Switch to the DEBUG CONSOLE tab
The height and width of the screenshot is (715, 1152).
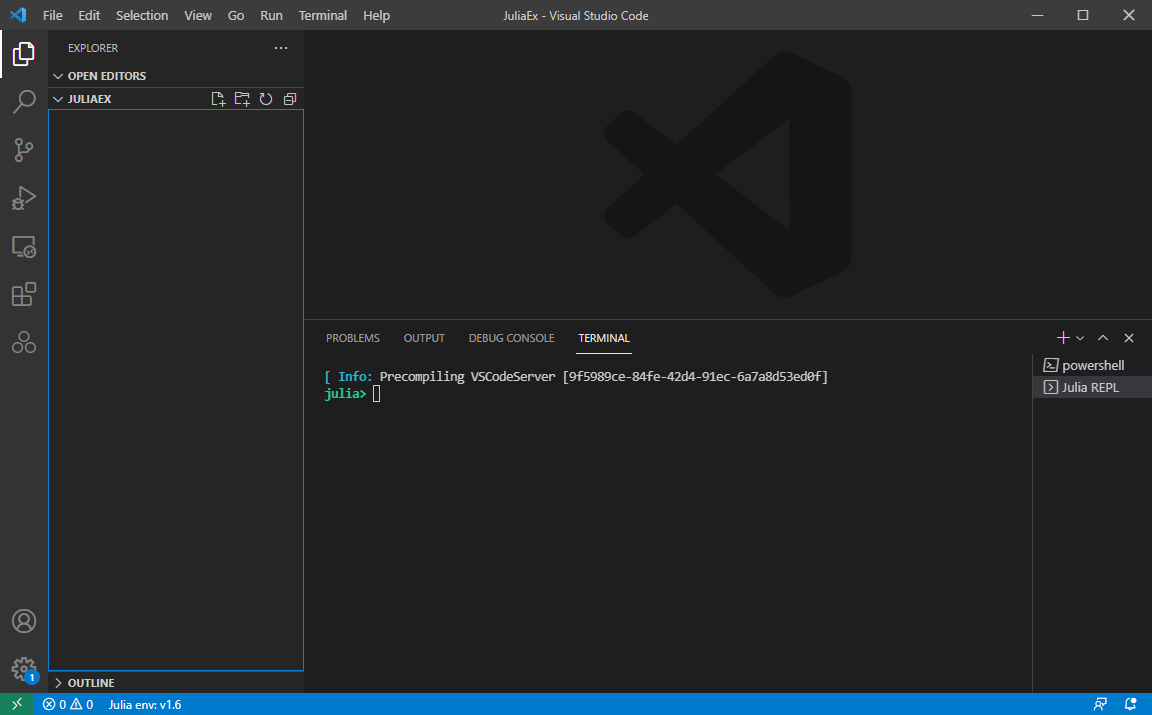pyautogui.click(x=511, y=338)
